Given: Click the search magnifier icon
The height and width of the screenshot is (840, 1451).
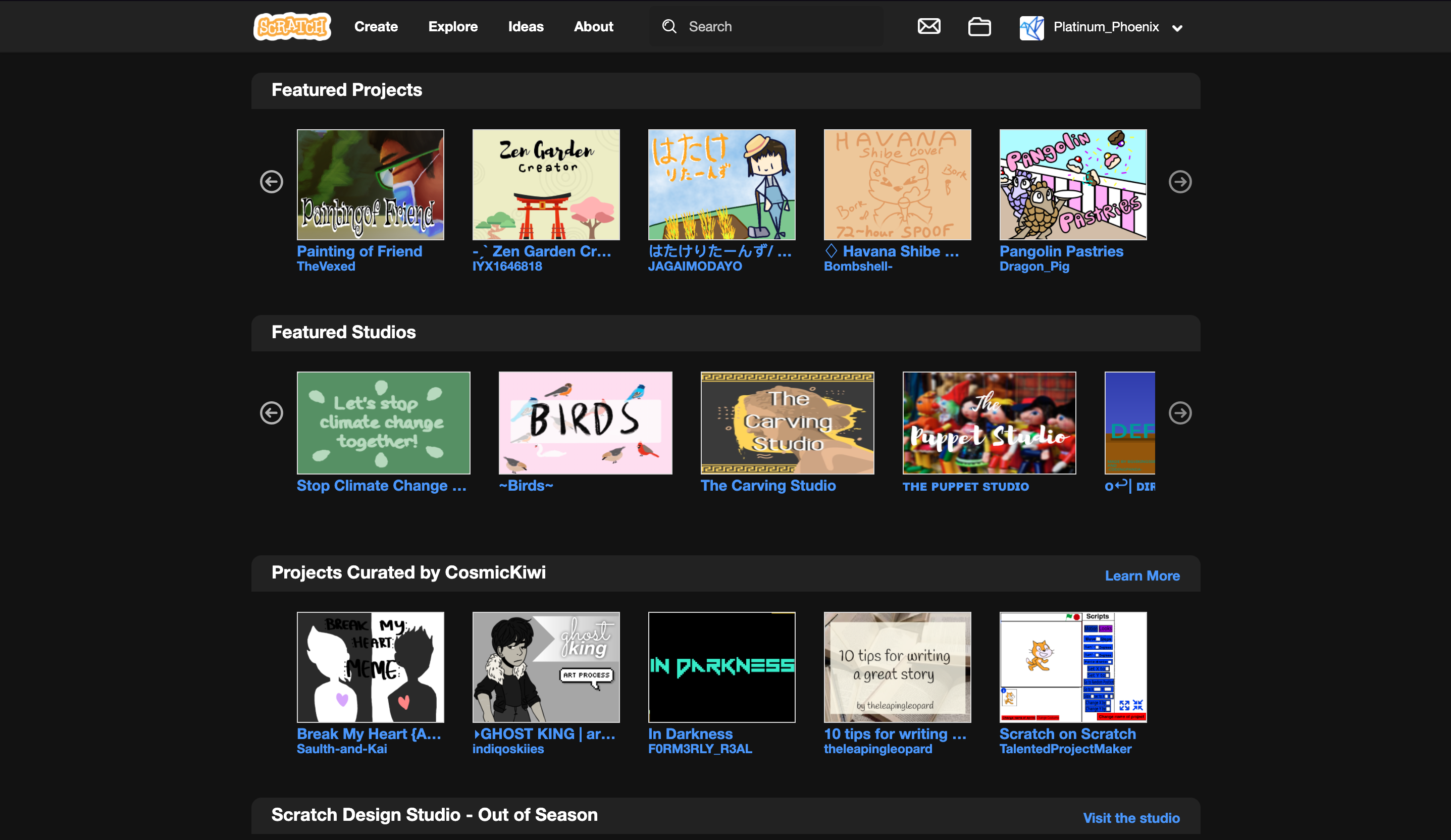Looking at the screenshot, I should click(x=668, y=26).
